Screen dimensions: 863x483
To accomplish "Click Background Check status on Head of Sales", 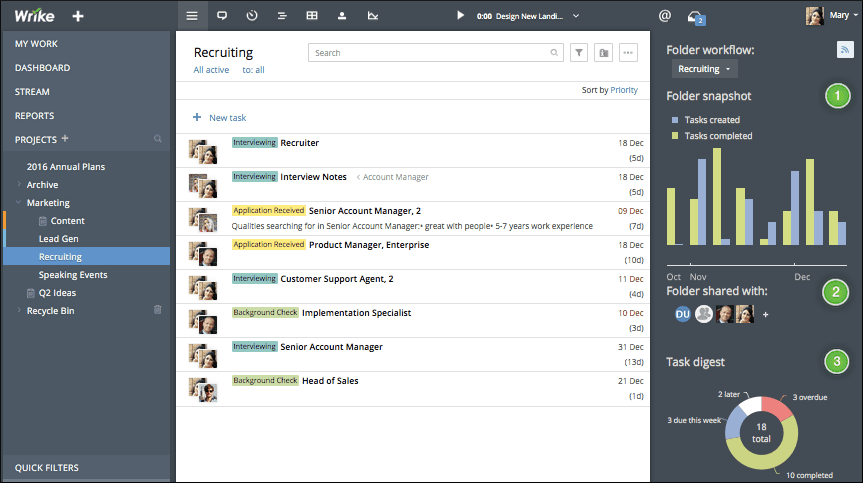I will point(265,381).
